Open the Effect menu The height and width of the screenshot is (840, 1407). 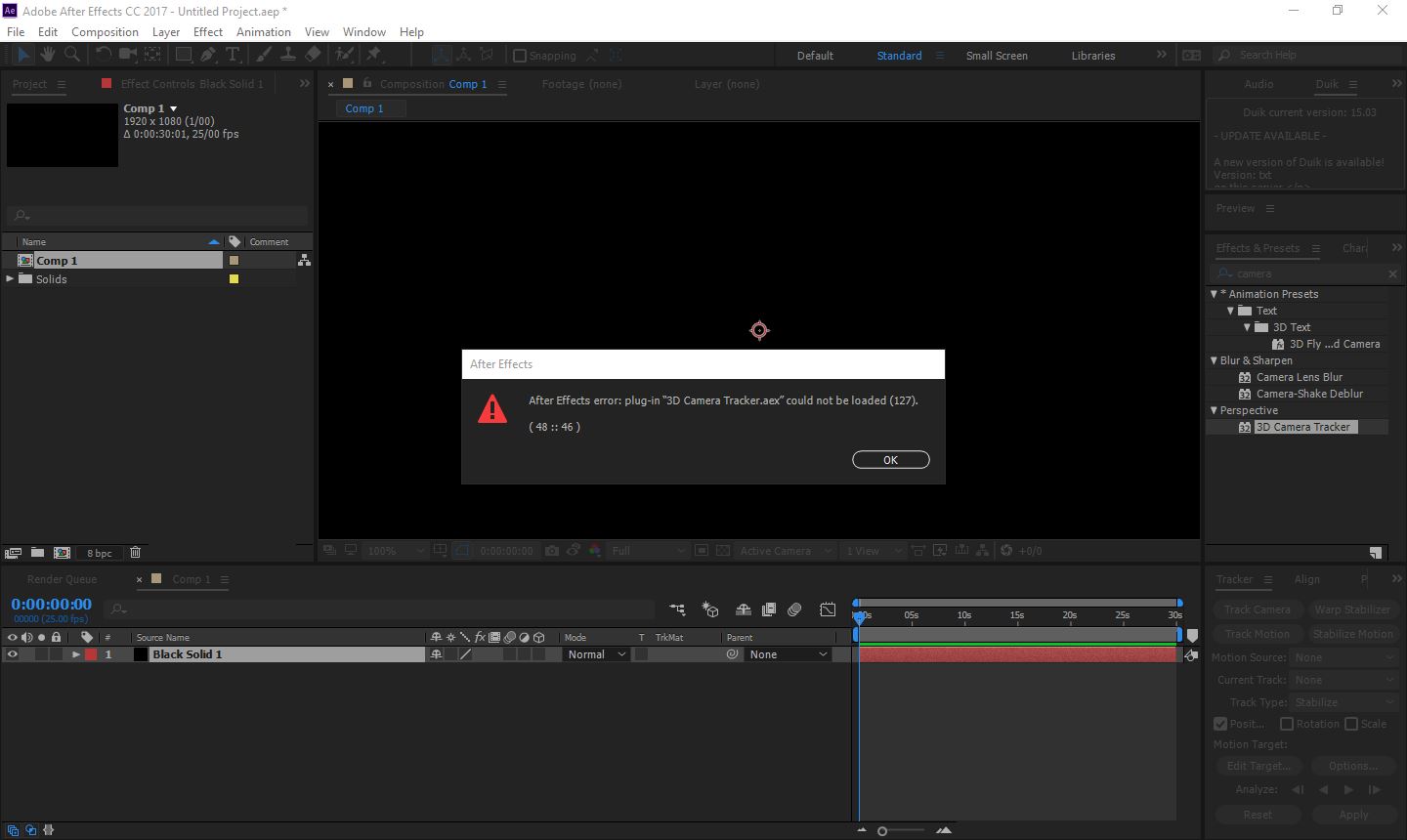(208, 31)
